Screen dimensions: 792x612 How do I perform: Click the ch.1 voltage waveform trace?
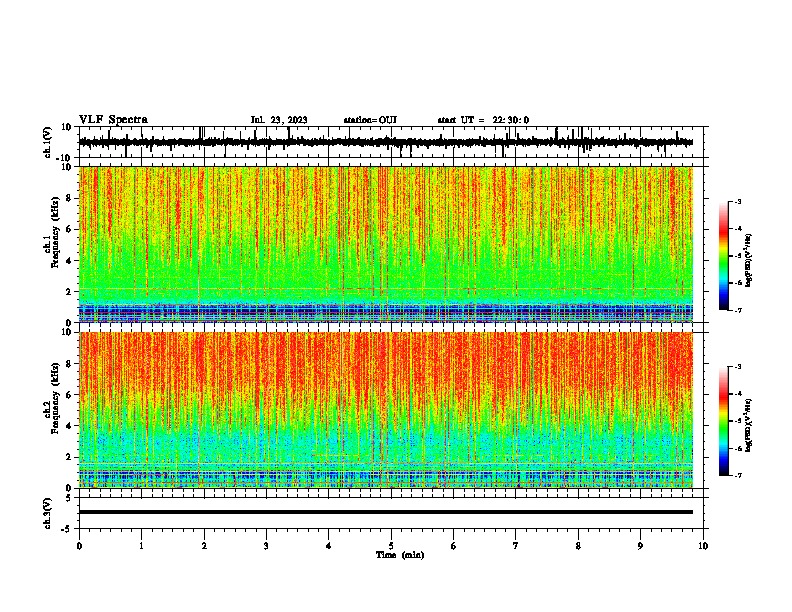pos(386,142)
